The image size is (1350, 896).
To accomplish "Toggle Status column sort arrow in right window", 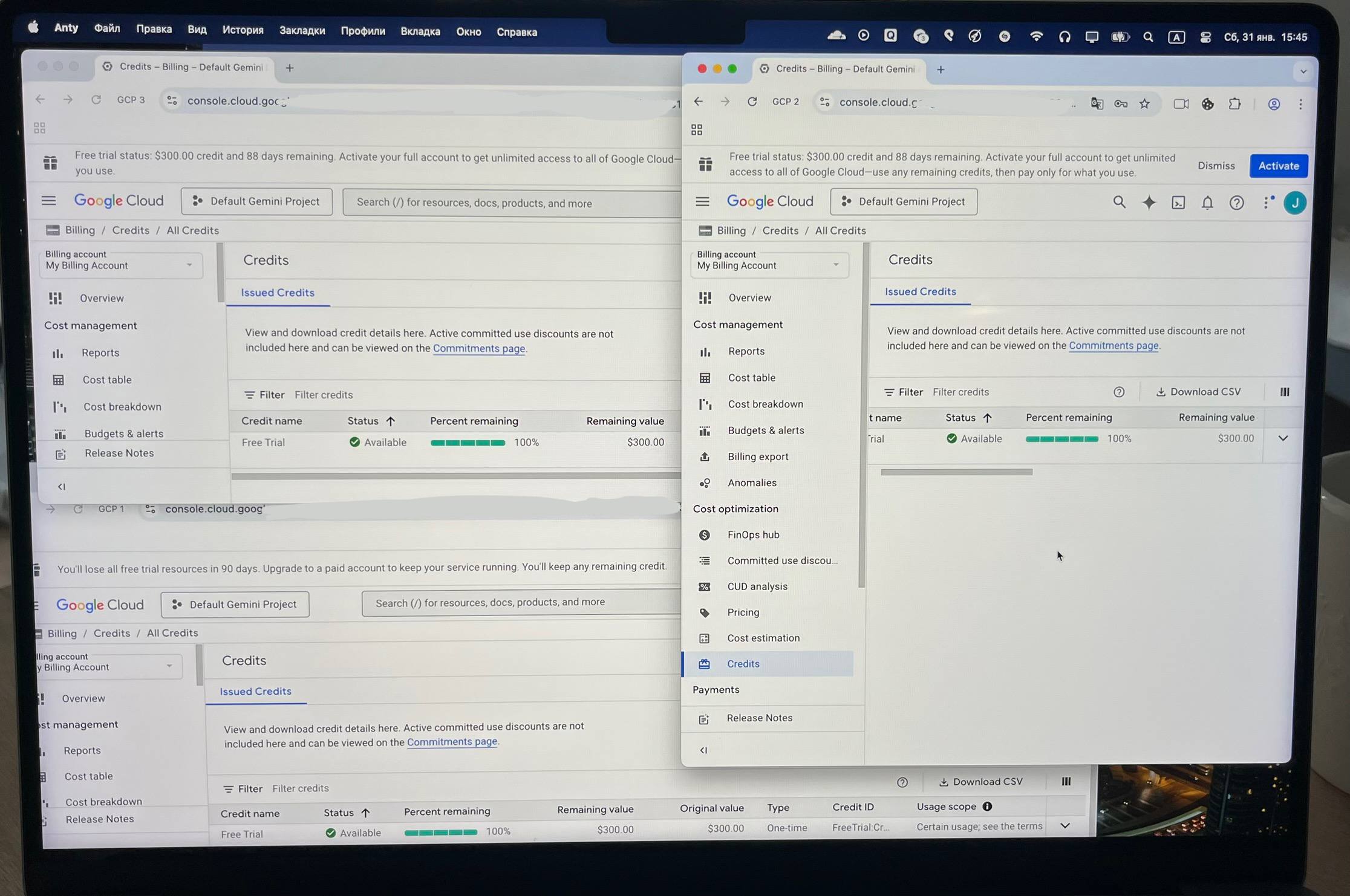I will pyautogui.click(x=988, y=418).
